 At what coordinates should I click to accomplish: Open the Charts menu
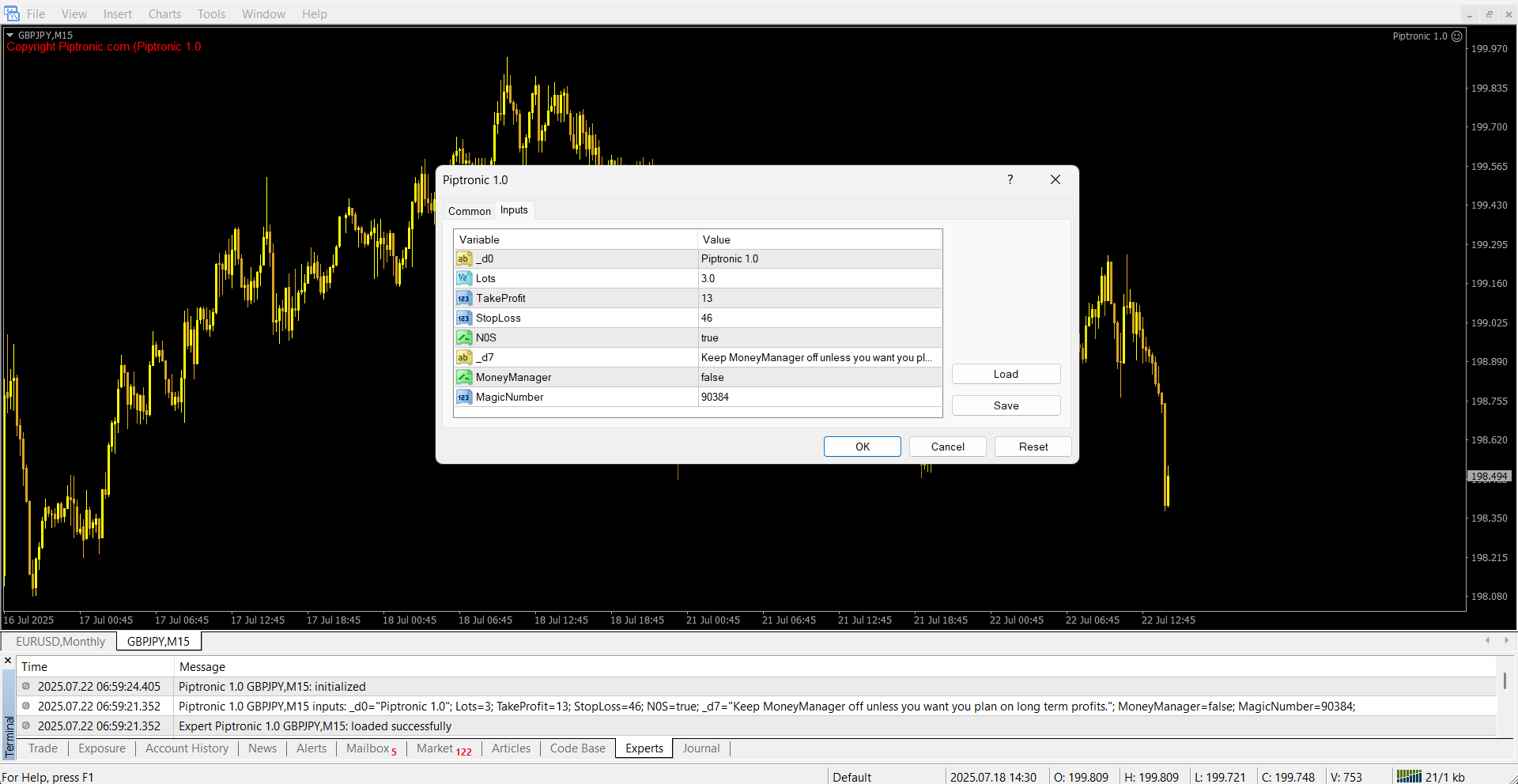[x=164, y=14]
